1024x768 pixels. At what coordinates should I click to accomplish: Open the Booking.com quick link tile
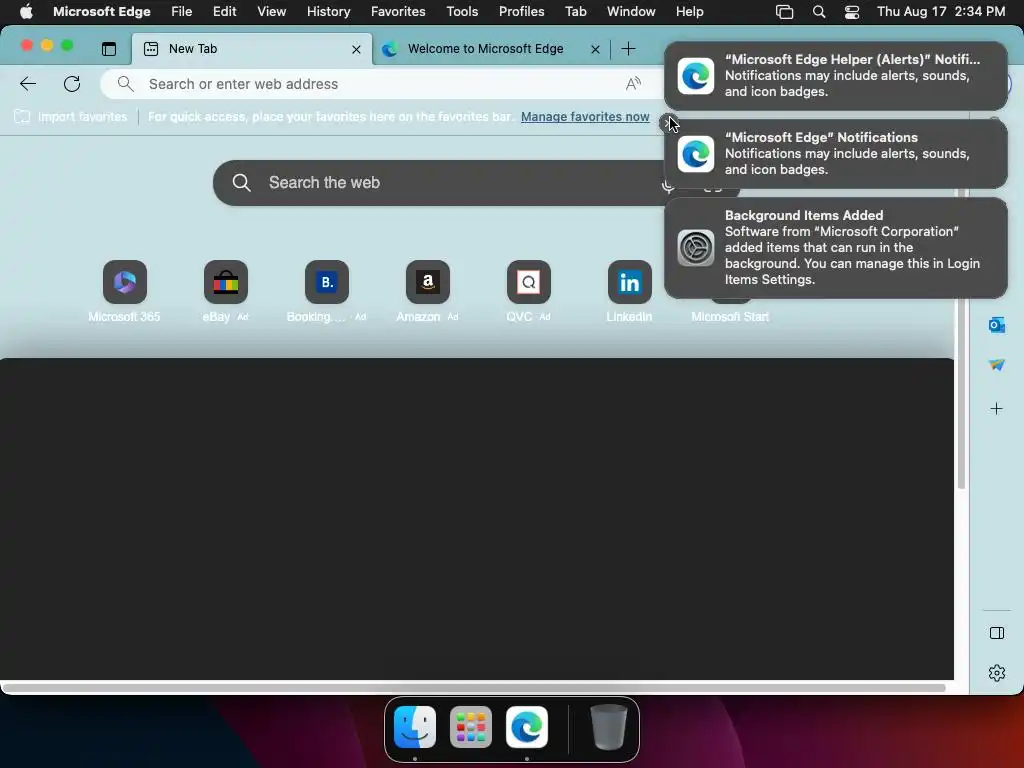click(x=327, y=282)
